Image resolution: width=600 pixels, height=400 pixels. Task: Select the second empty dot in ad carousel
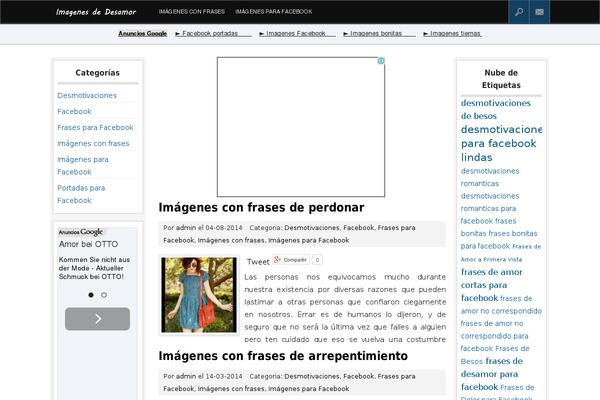coord(104,295)
